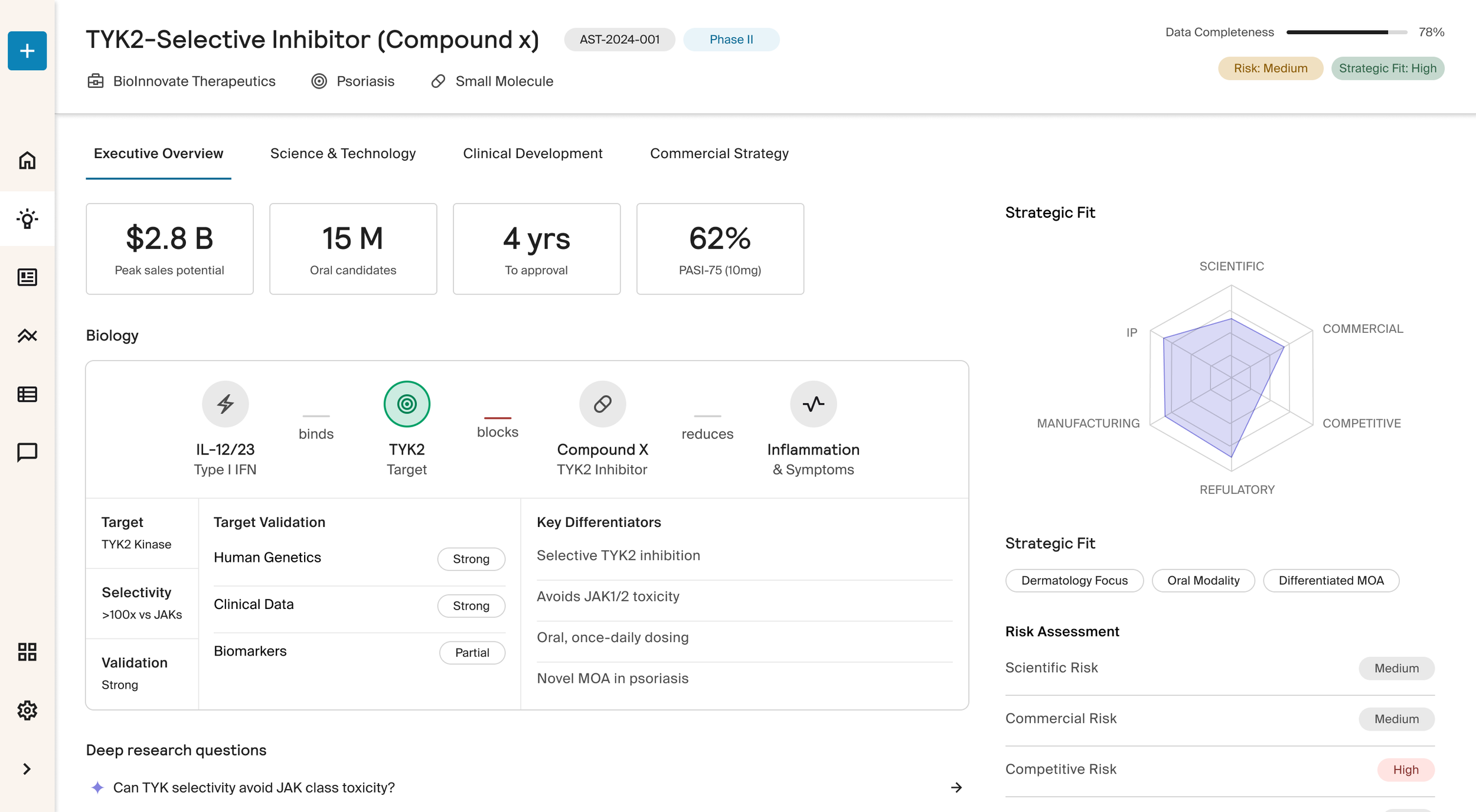The image size is (1476, 812).
Task: Go to Commercial Strategy tab
Action: click(x=719, y=153)
